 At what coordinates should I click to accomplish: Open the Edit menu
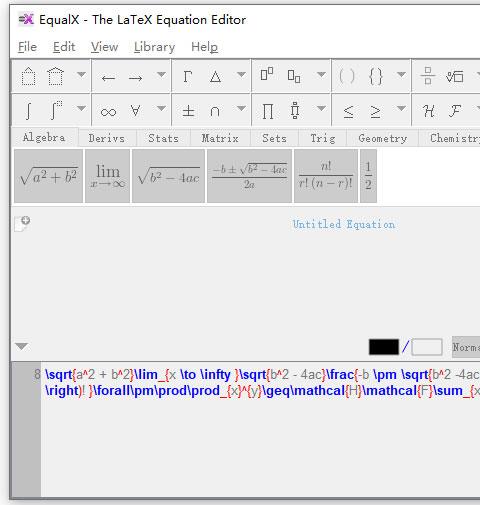(x=64, y=47)
